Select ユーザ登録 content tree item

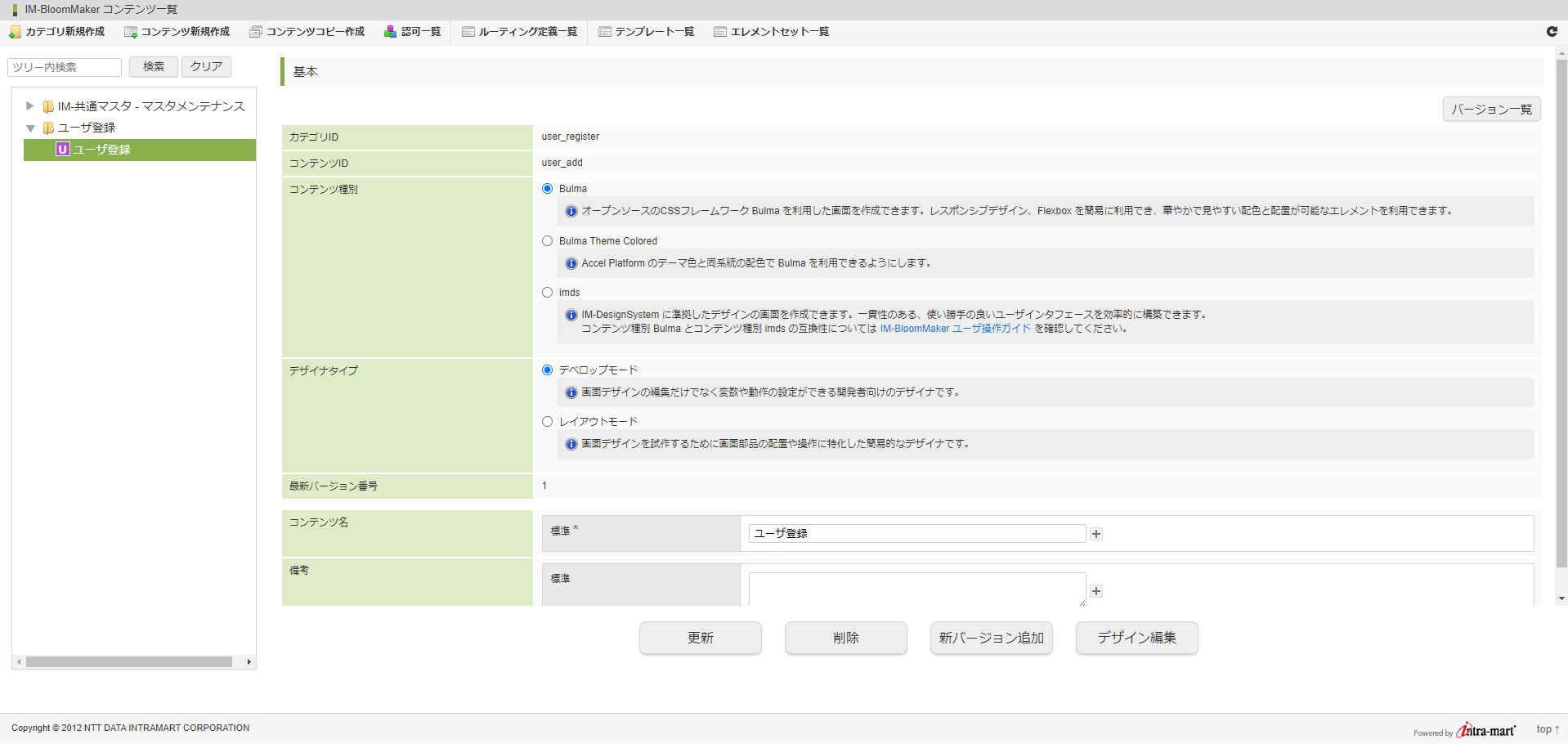140,150
